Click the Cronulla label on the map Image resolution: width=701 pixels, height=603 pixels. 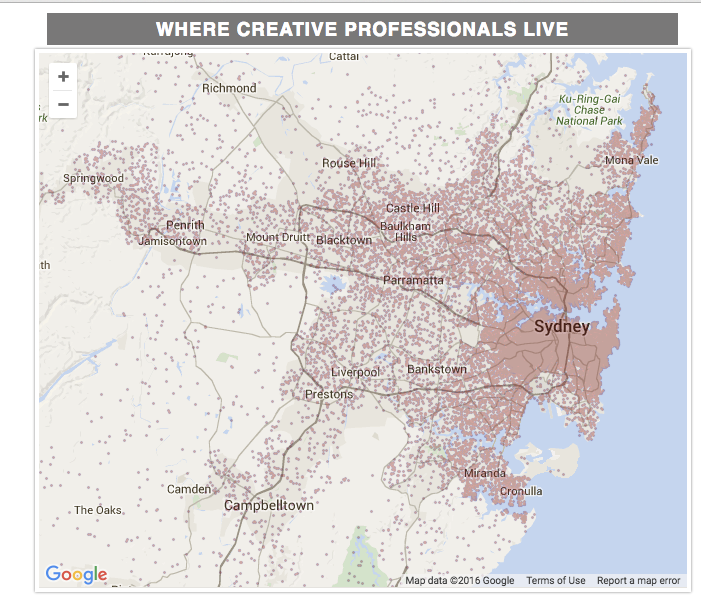(x=521, y=491)
